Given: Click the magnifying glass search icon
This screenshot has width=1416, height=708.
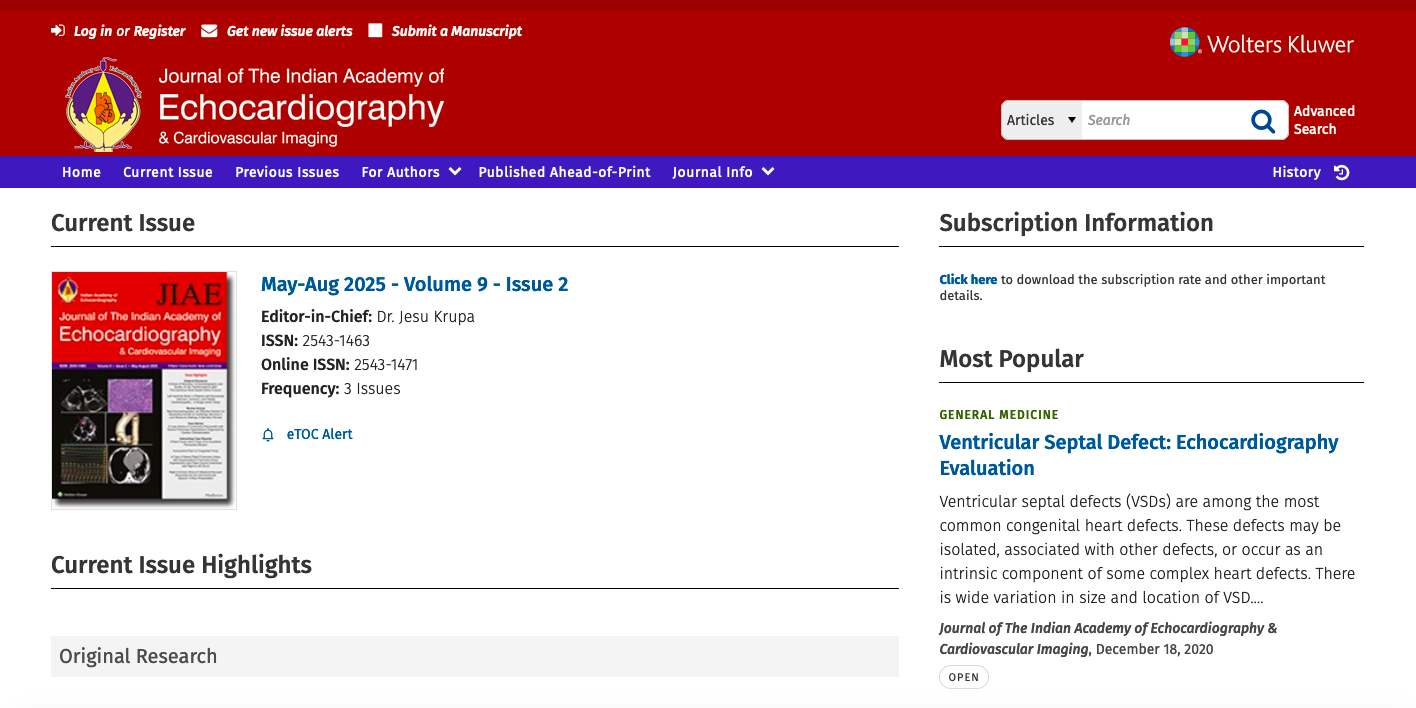Looking at the screenshot, I should [1263, 121].
